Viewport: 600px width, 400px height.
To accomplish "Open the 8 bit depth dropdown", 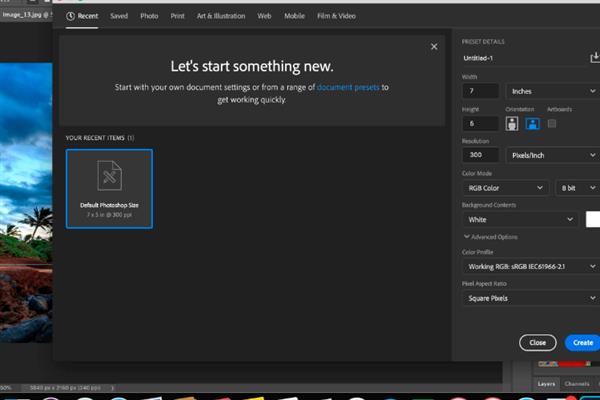I will tap(577, 187).
